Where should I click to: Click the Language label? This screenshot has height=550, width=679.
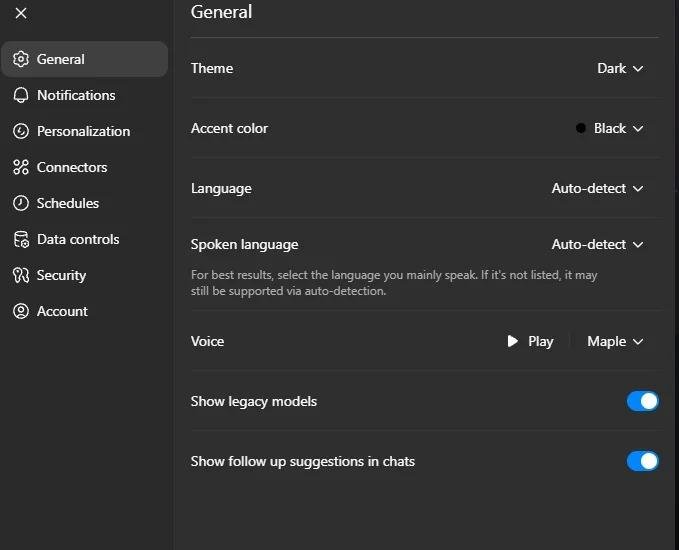pos(221,189)
